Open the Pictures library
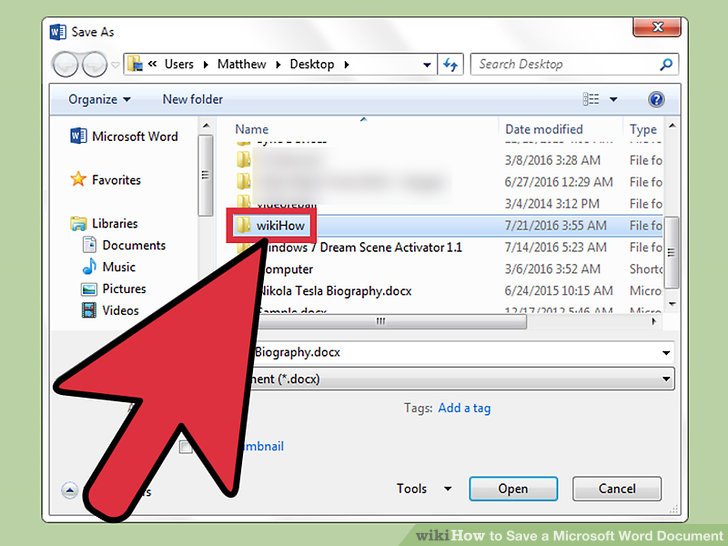This screenshot has height=546, width=728. [113, 288]
